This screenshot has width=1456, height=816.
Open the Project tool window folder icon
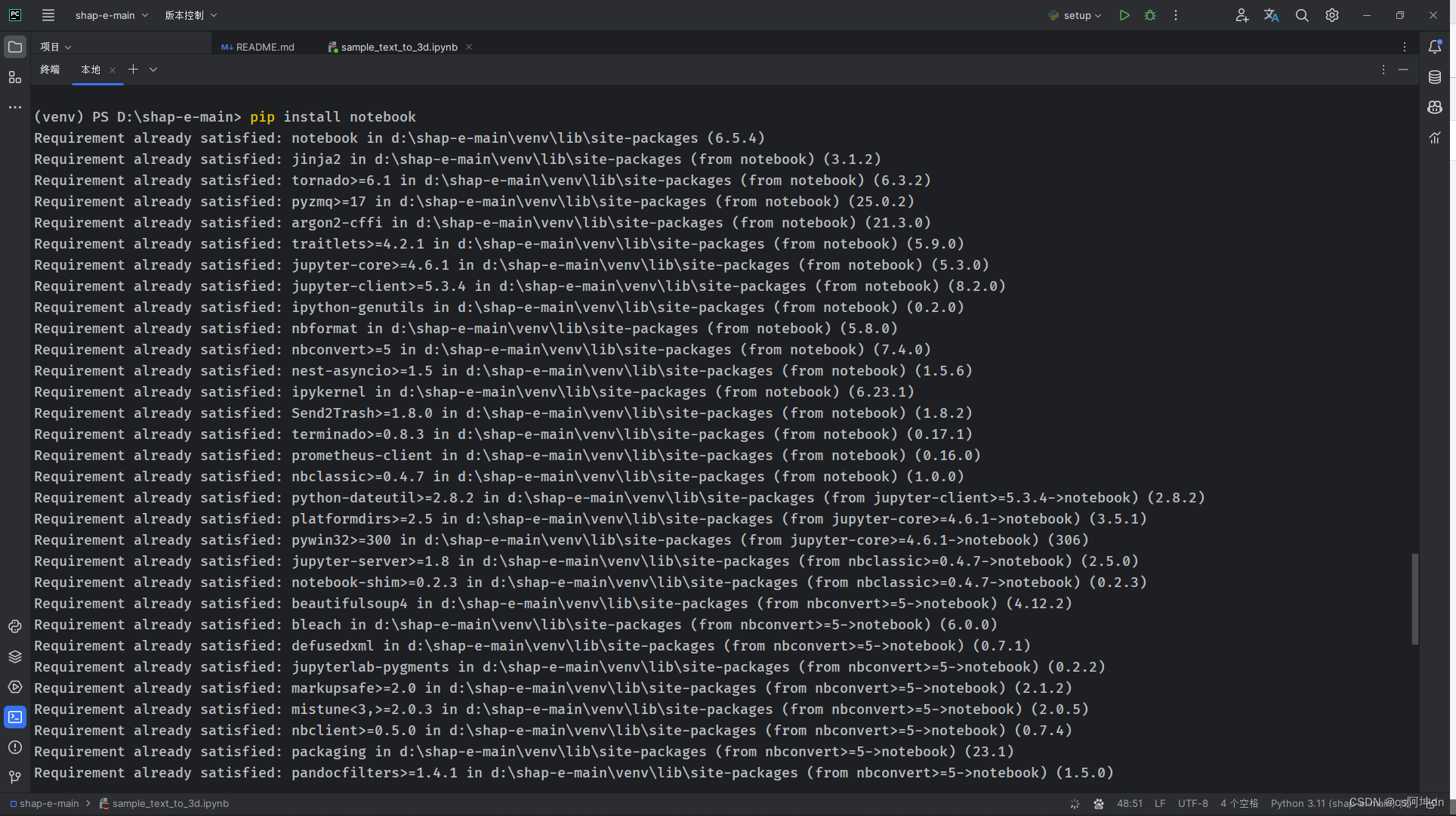[15, 47]
